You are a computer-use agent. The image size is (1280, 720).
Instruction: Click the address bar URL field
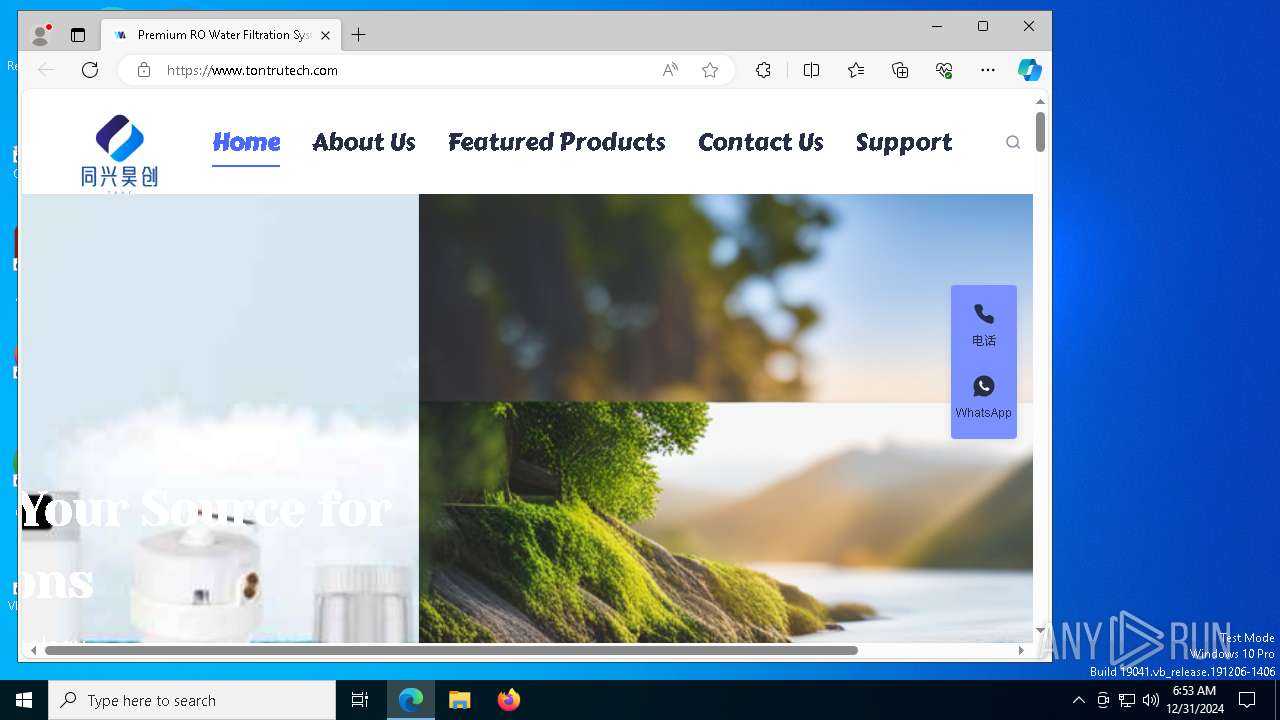pyautogui.click(x=400, y=70)
